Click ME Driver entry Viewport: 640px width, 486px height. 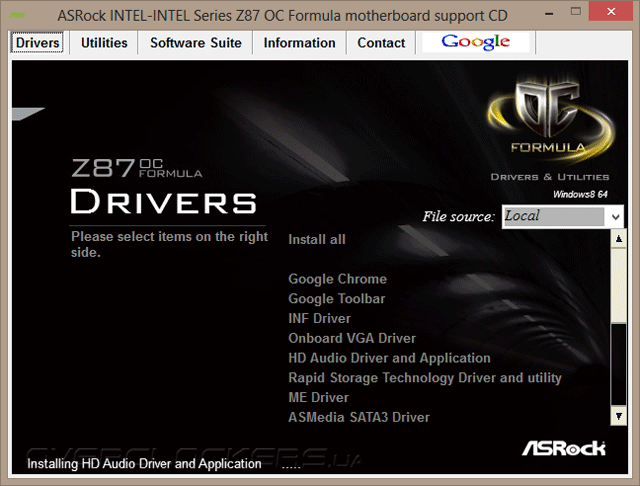[318, 397]
